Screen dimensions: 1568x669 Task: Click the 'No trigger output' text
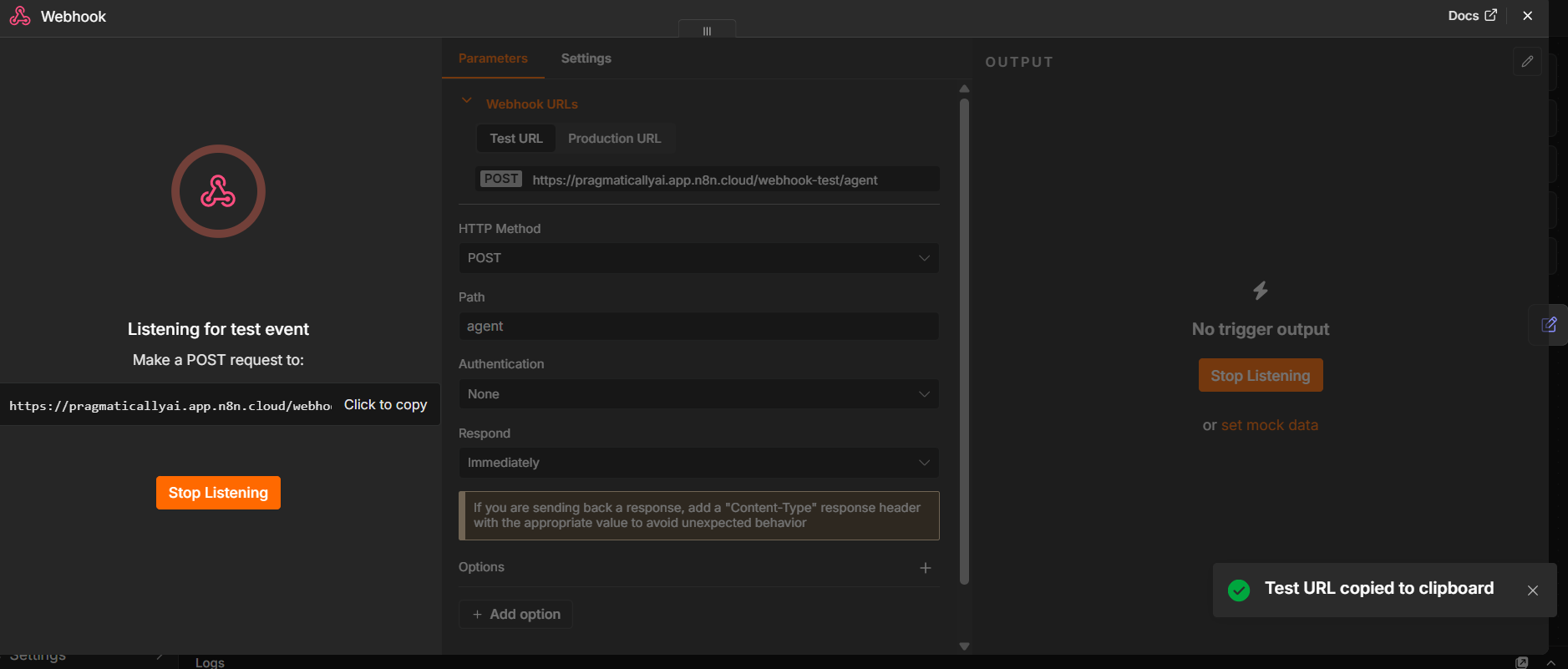1261,329
